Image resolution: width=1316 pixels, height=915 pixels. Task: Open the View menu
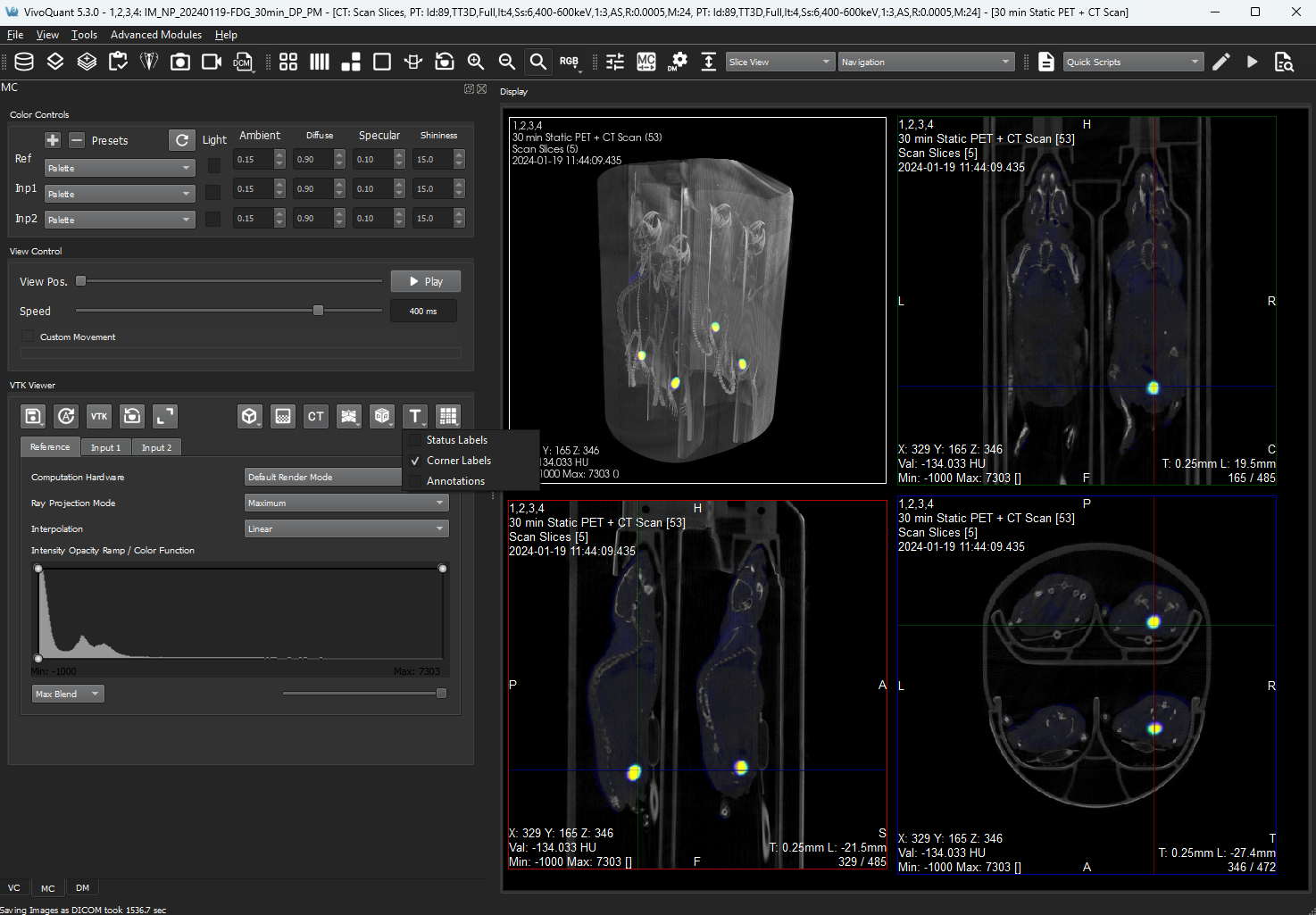pyautogui.click(x=47, y=35)
